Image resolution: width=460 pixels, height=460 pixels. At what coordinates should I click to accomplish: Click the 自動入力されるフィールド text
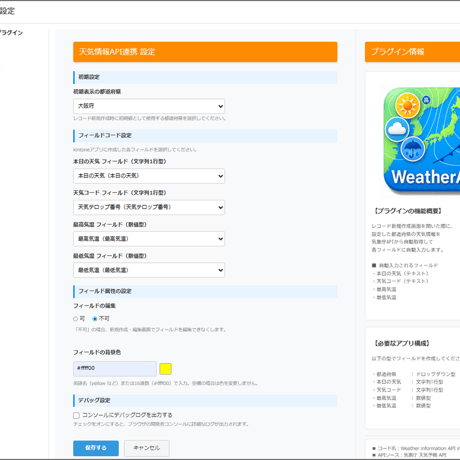pos(408,266)
